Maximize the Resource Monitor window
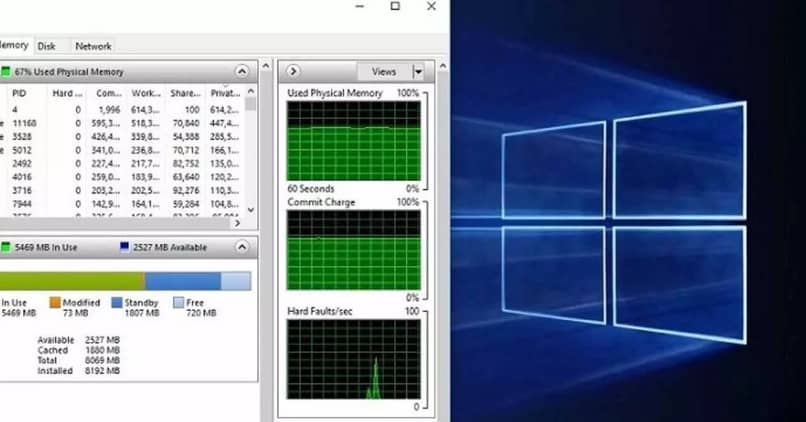 (x=395, y=6)
